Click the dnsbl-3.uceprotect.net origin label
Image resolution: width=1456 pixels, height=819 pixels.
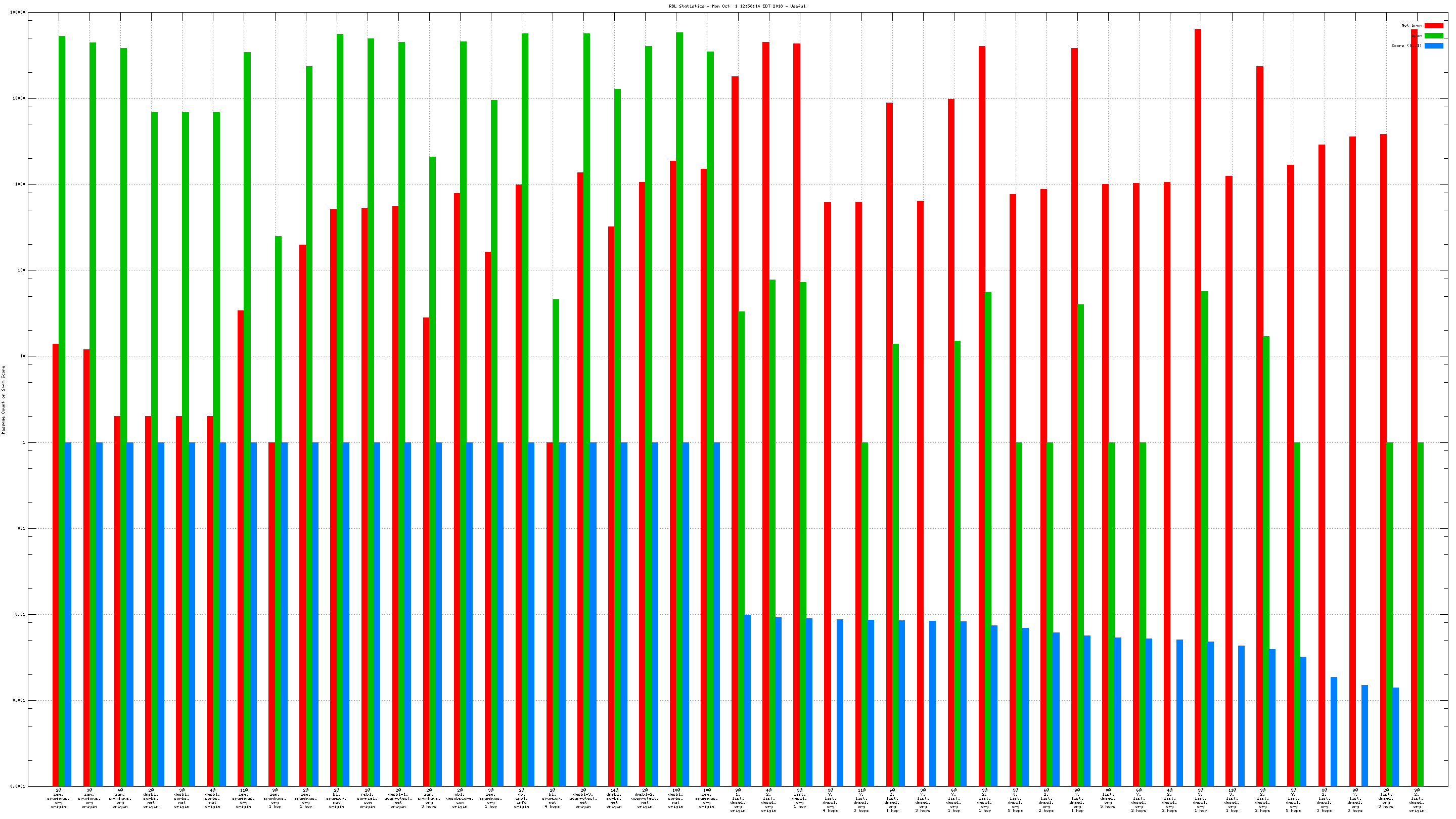(x=583, y=798)
